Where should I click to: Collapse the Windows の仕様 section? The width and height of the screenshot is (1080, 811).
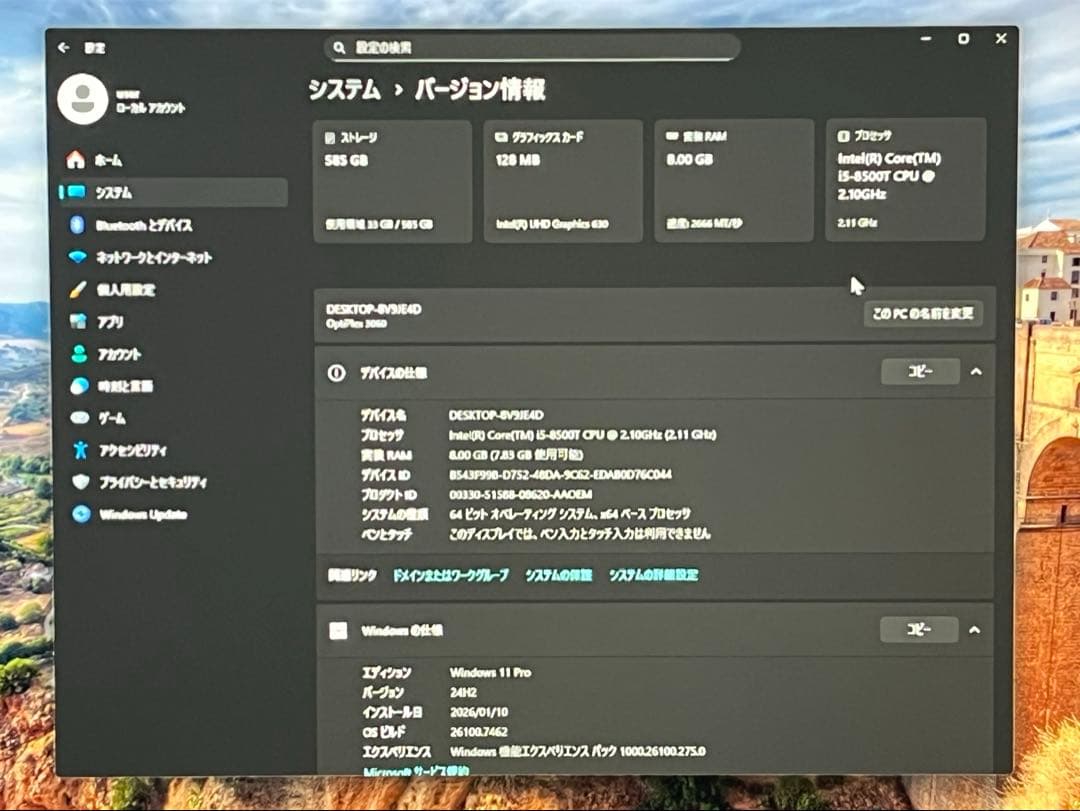click(974, 630)
